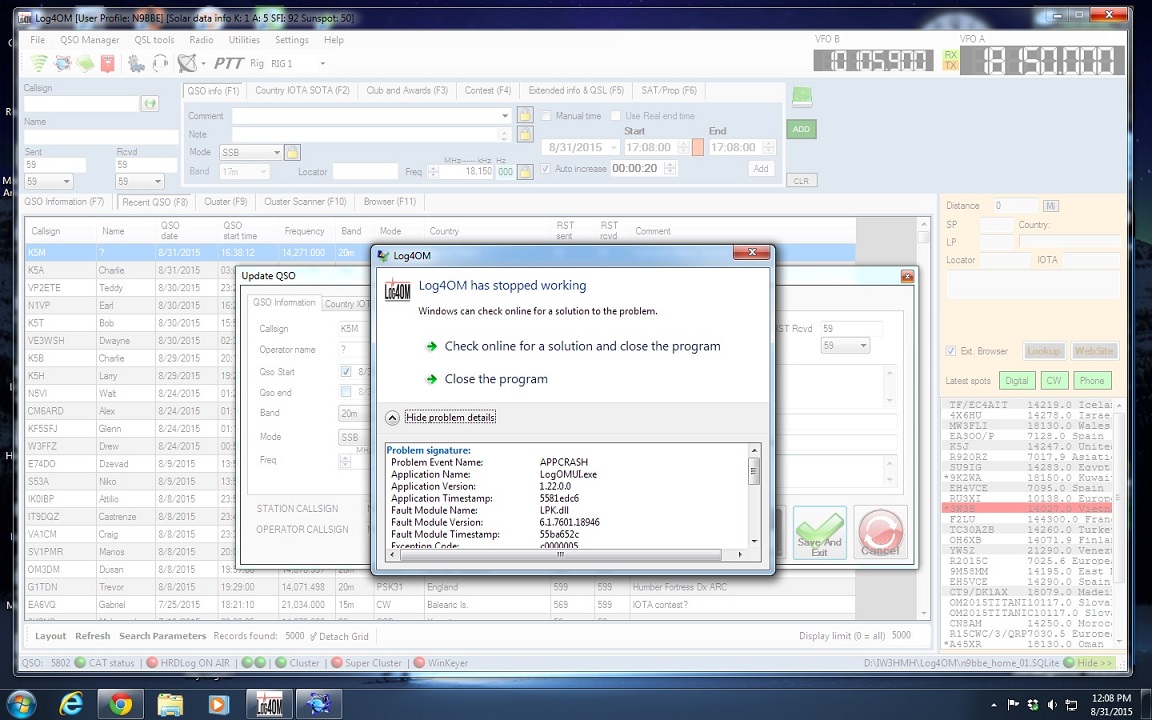
Task: Enable the Use Real end time checkbox
Action: pyautogui.click(x=616, y=115)
